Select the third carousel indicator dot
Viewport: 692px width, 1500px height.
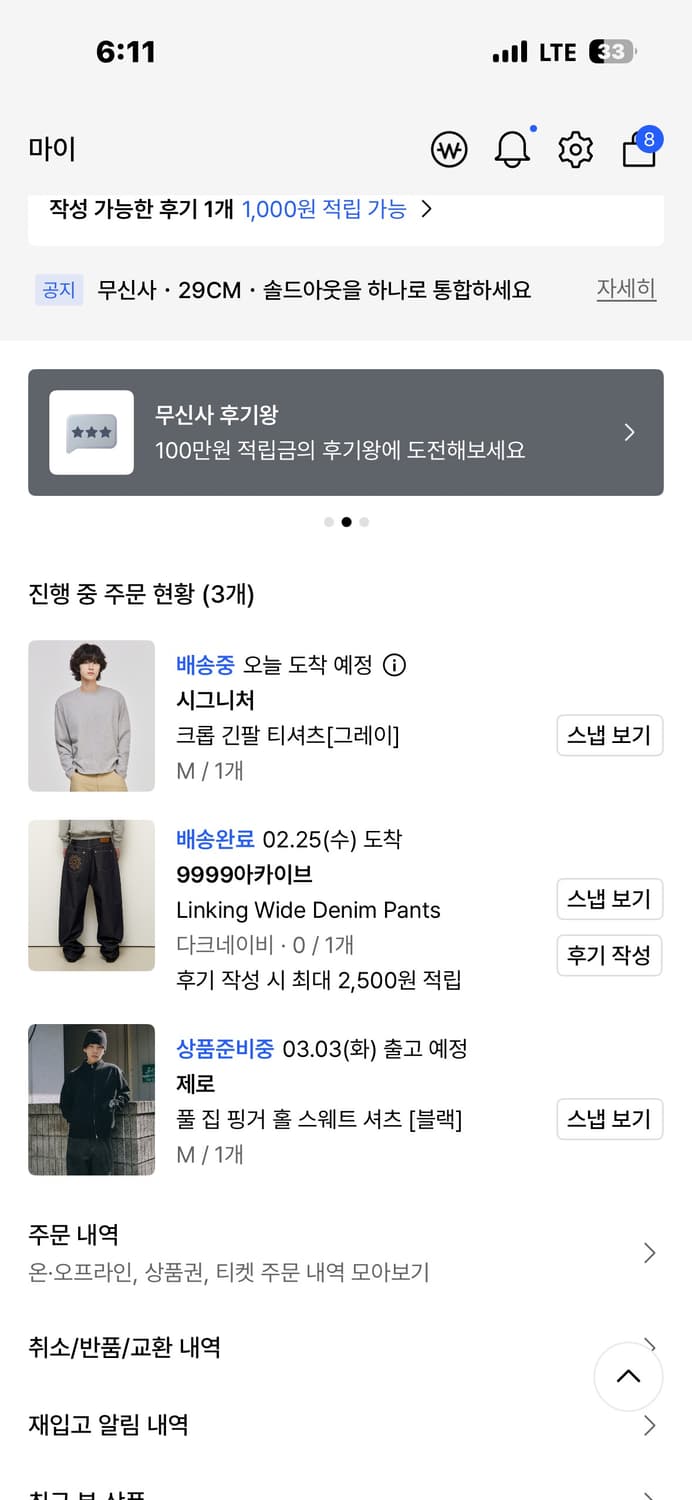364,522
